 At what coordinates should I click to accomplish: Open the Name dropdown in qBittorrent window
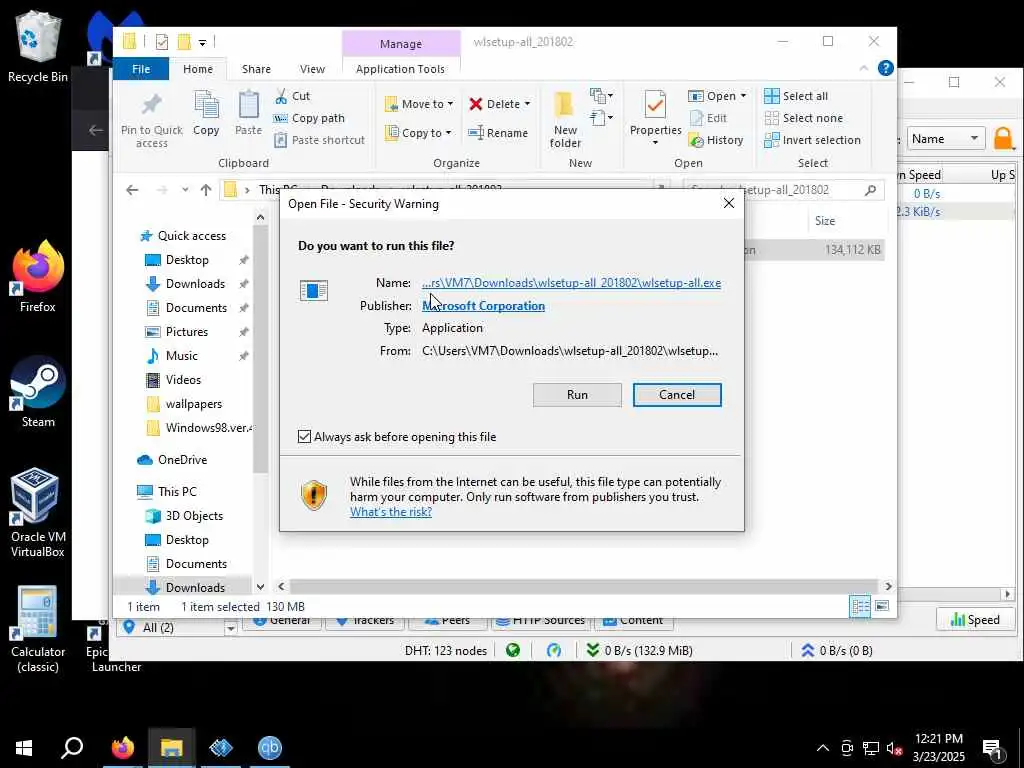click(x=945, y=138)
